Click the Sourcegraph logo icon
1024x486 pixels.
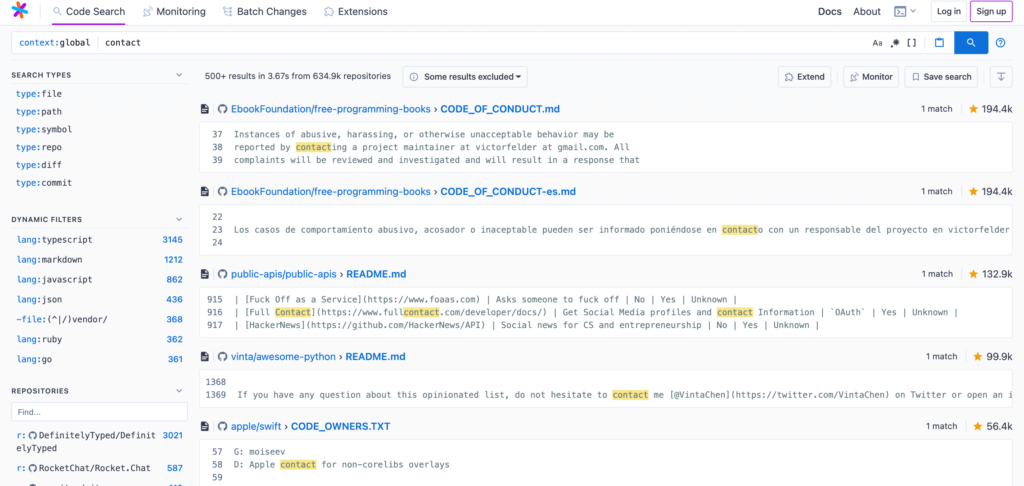coord(20,10)
